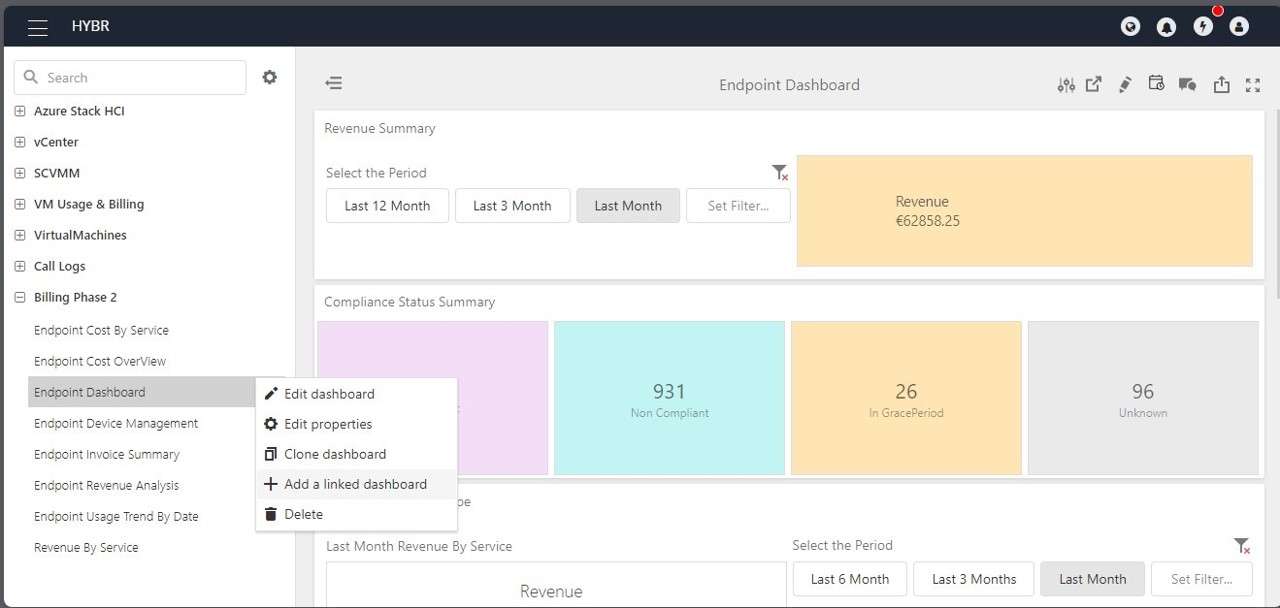Viewport: 1280px width, 608px height.
Task: Open the dashboard parameters sliders icon
Action: [x=1066, y=85]
